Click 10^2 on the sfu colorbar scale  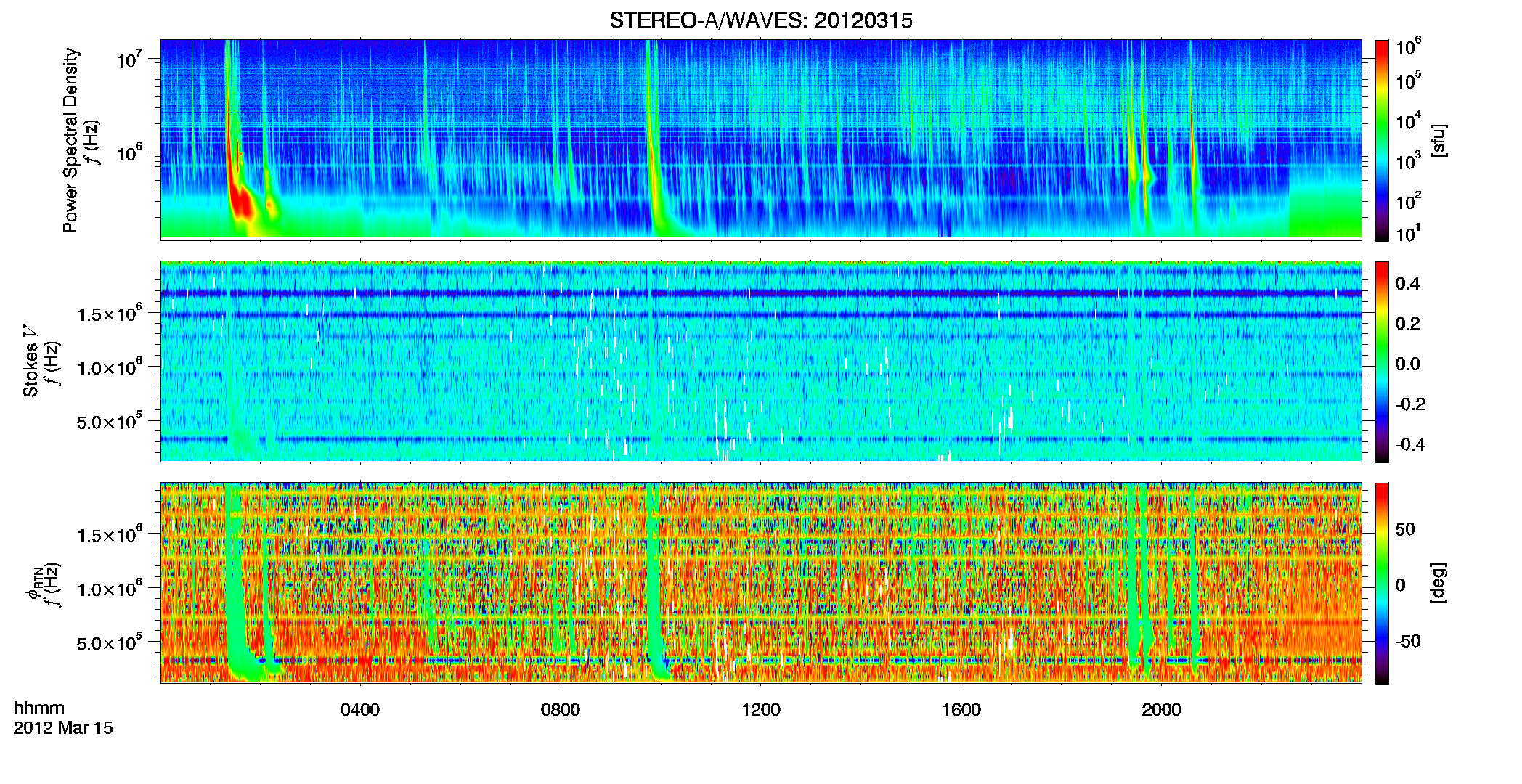point(1409,201)
